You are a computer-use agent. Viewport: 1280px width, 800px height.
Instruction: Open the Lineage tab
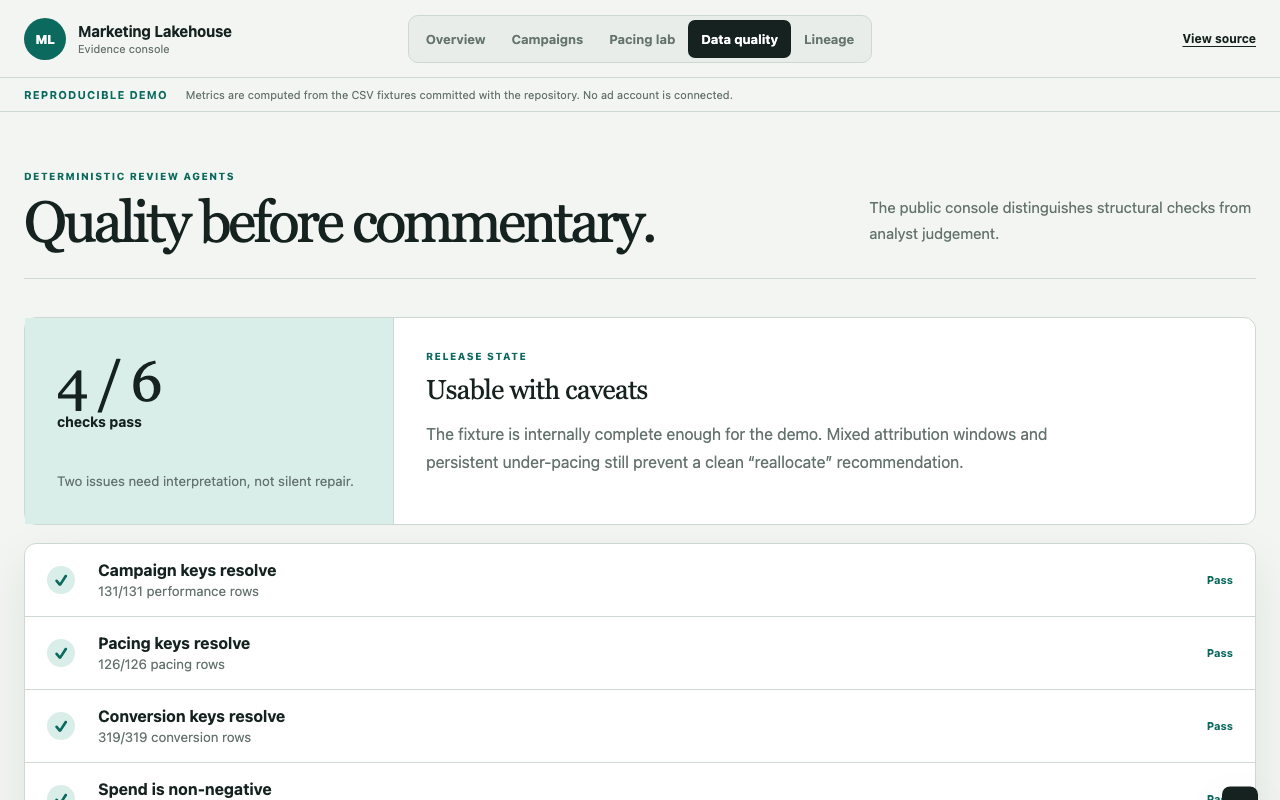point(829,39)
